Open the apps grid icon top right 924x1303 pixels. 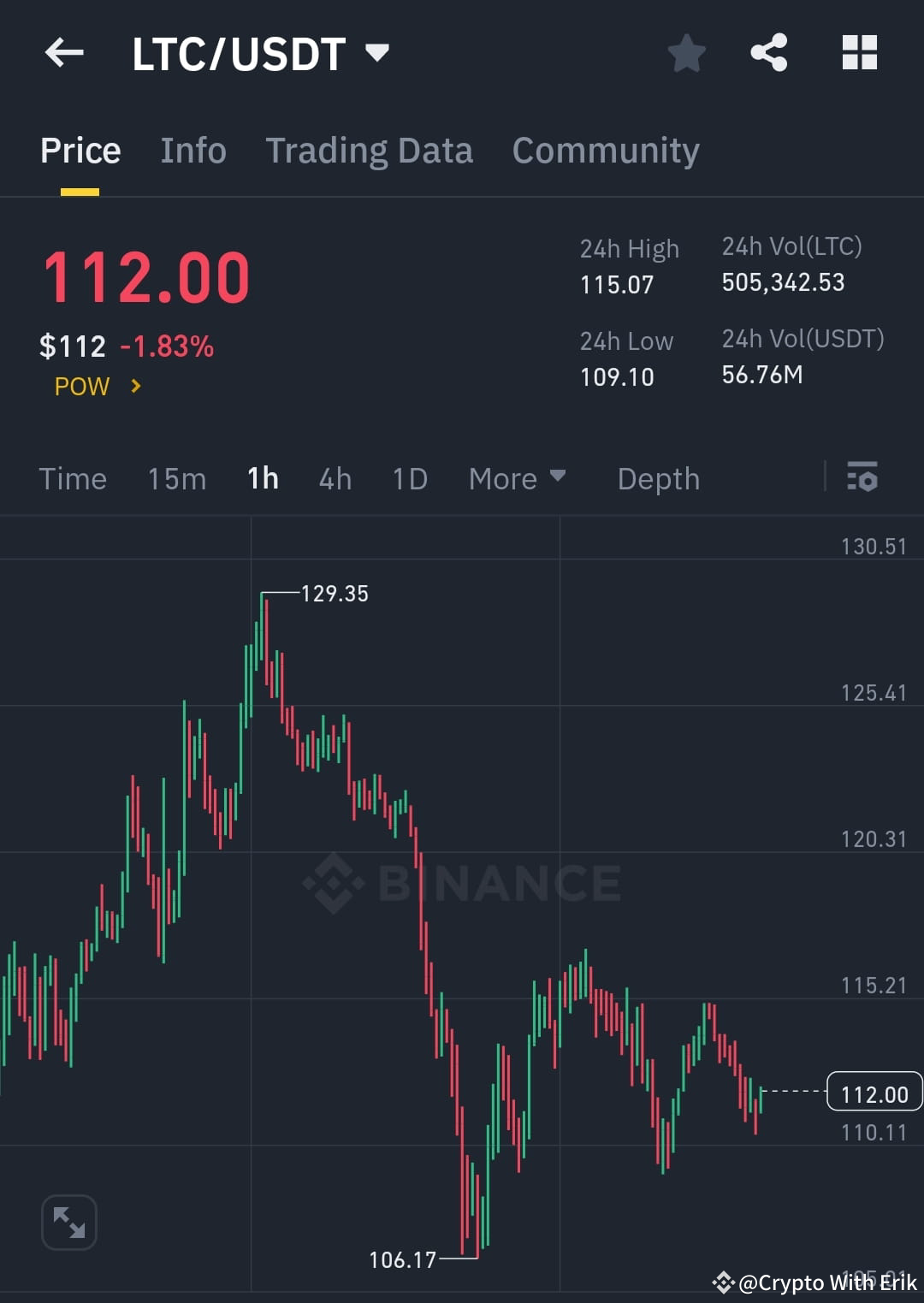(x=859, y=53)
